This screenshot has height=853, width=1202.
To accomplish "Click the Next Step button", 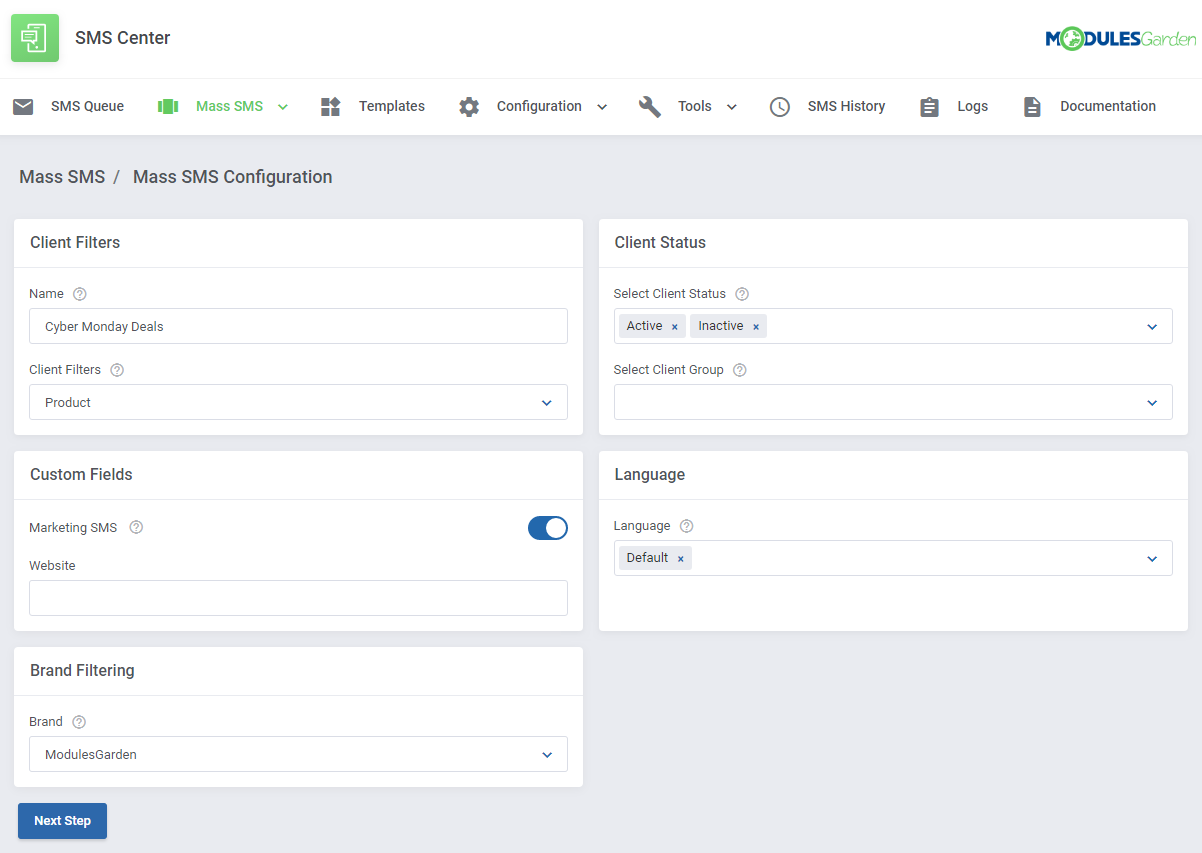I will (x=62, y=820).
